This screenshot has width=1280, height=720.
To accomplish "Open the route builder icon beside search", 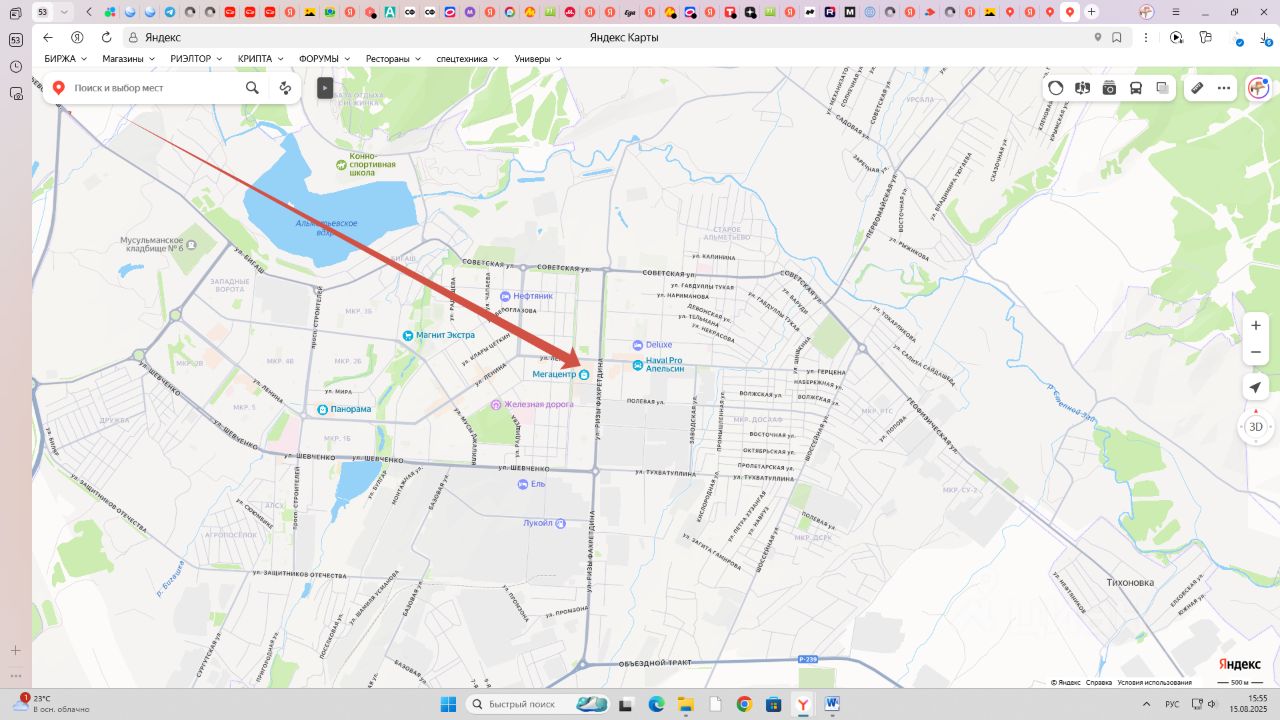I will point(285,88).
